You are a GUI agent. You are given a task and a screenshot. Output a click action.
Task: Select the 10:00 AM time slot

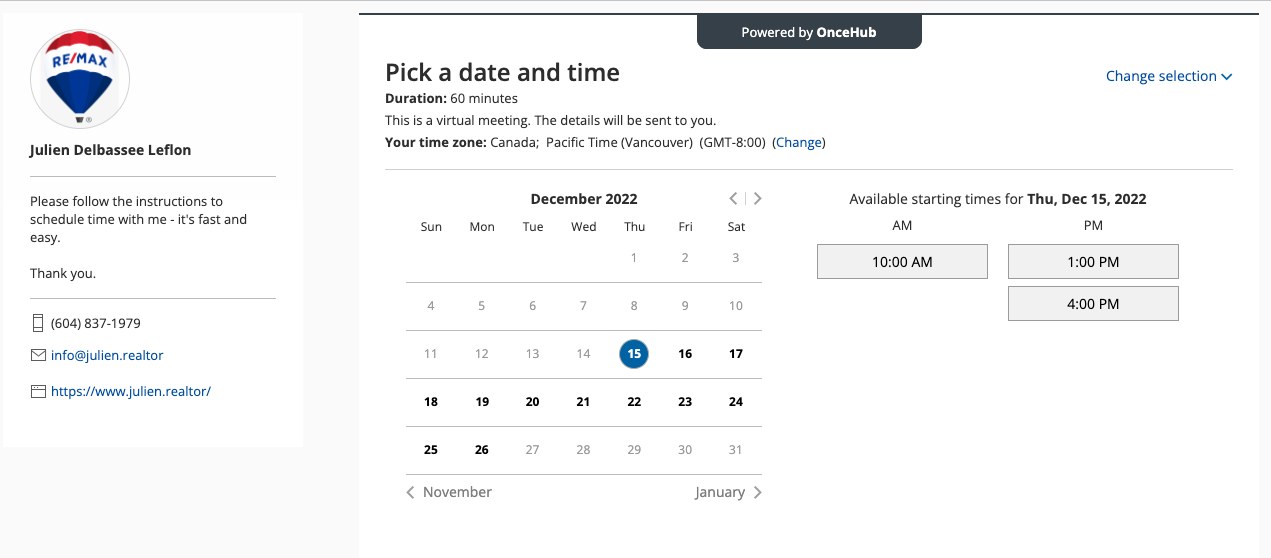click(902, 262)
